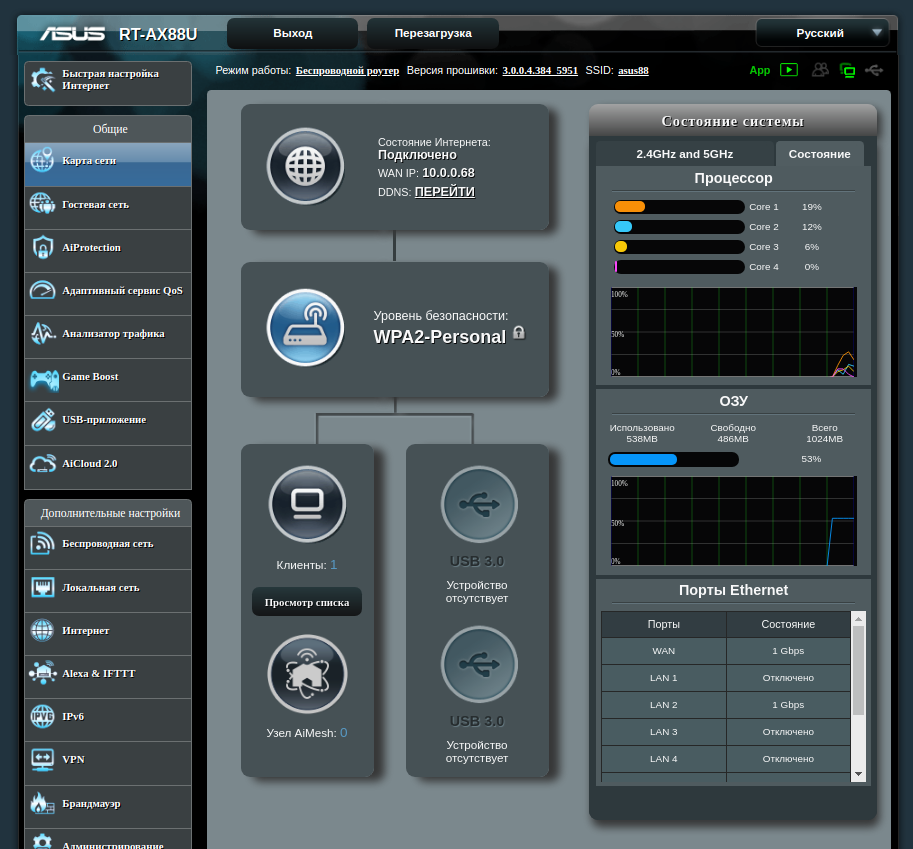The image size is (913, 849).
Task: Open the AiMesh node icon
Action: 307,673
